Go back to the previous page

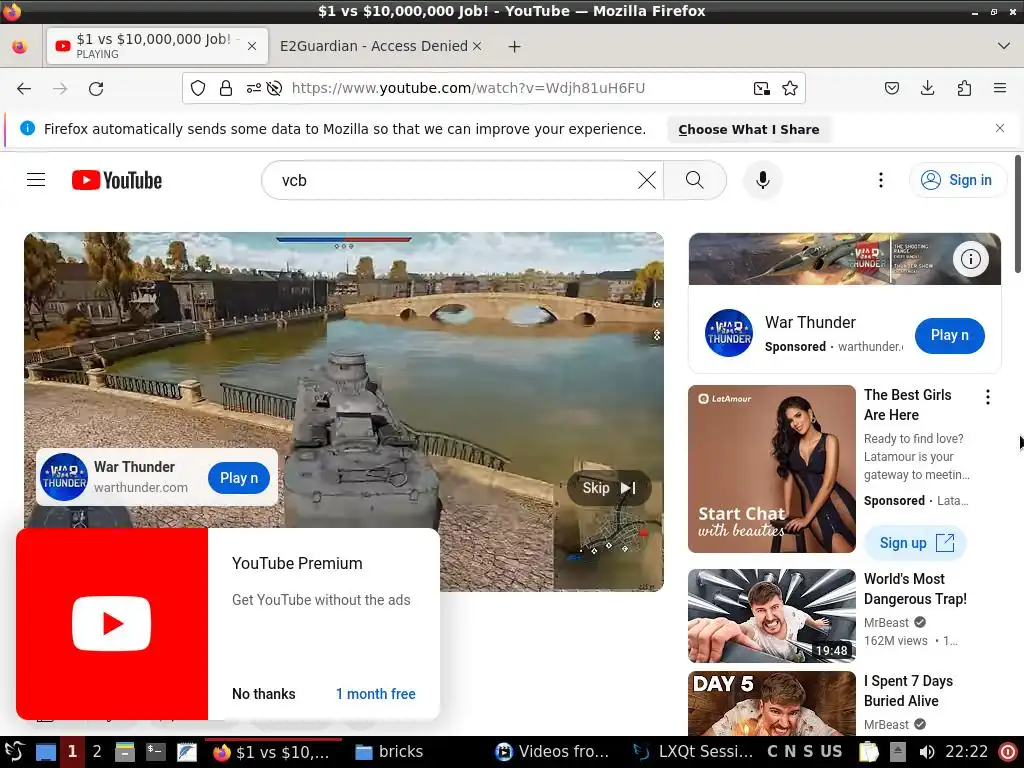click(x=24, y=88)
